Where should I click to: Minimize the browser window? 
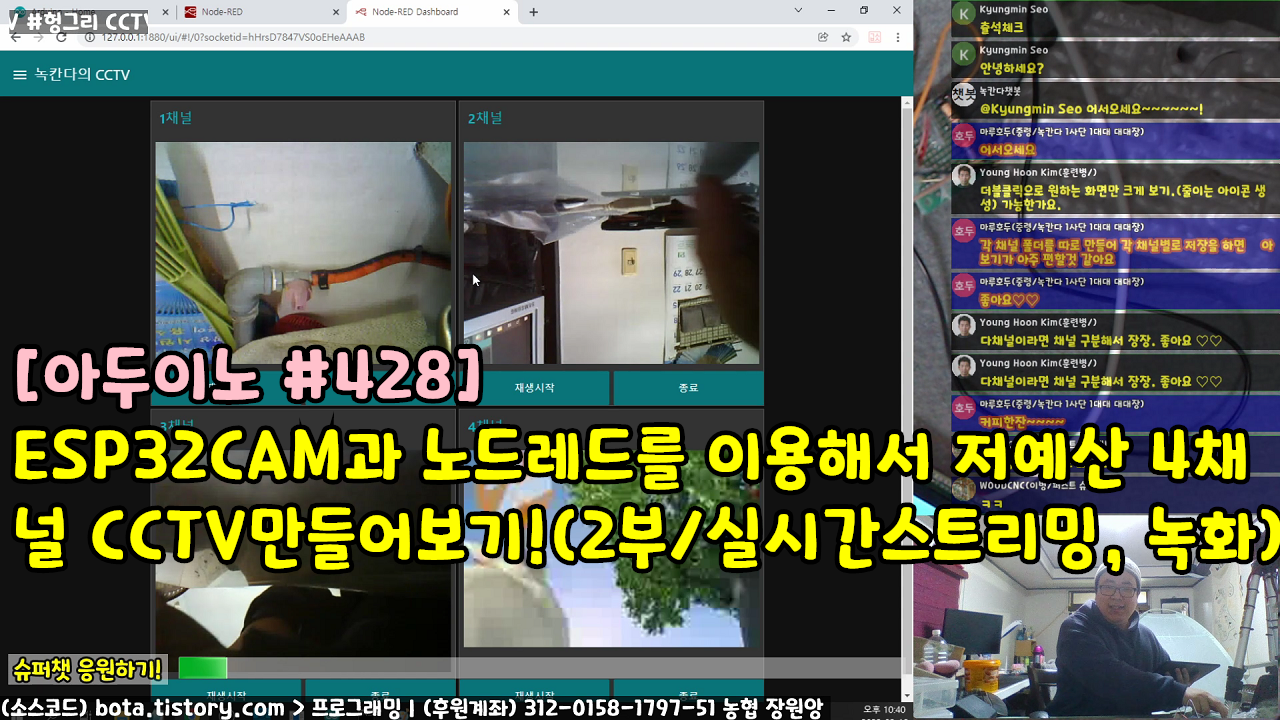click(x=831, y=10)
